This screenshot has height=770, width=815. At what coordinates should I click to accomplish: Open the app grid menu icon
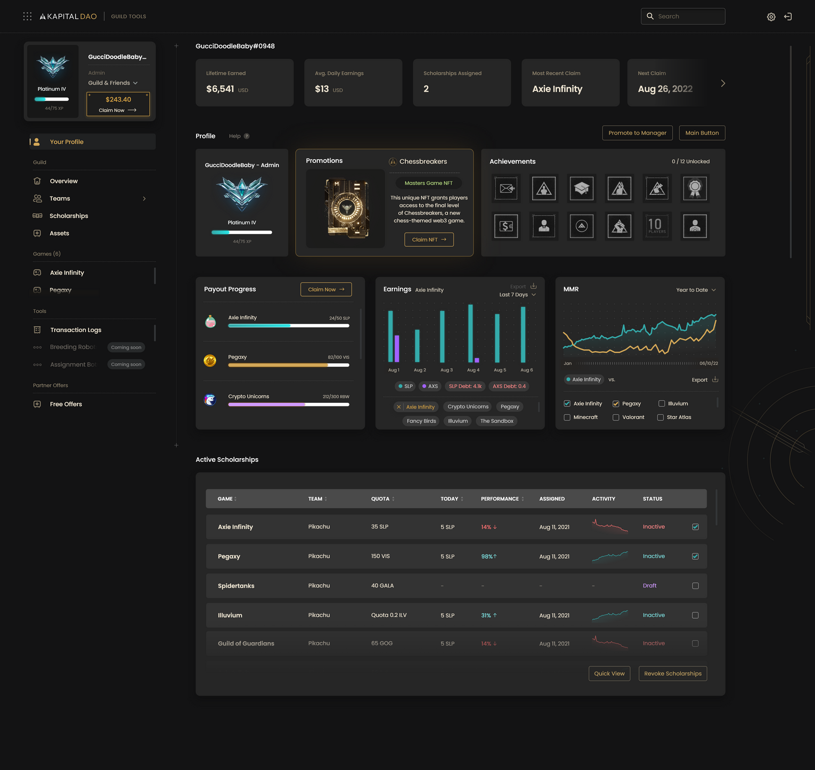[27, 17]
